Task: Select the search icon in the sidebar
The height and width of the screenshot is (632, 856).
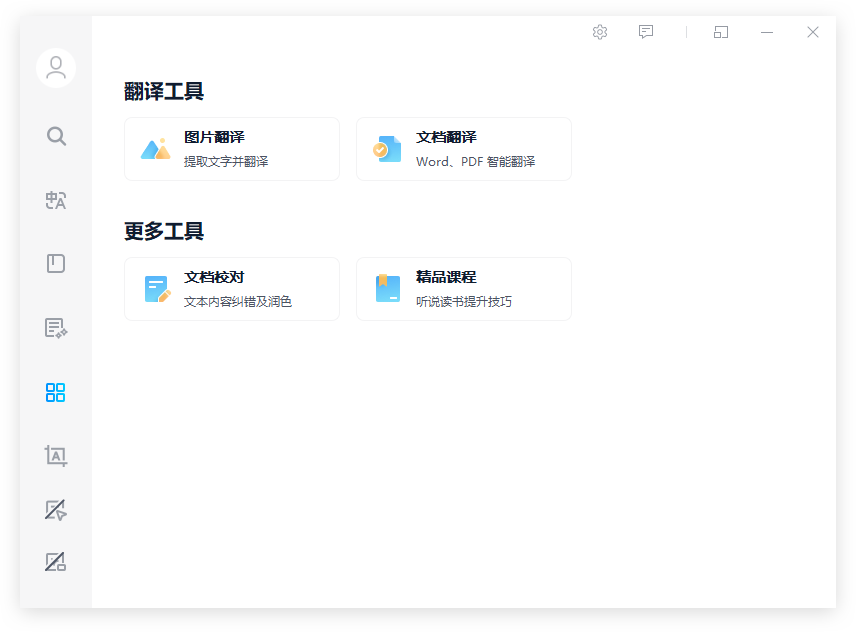Action: (56, 136)
